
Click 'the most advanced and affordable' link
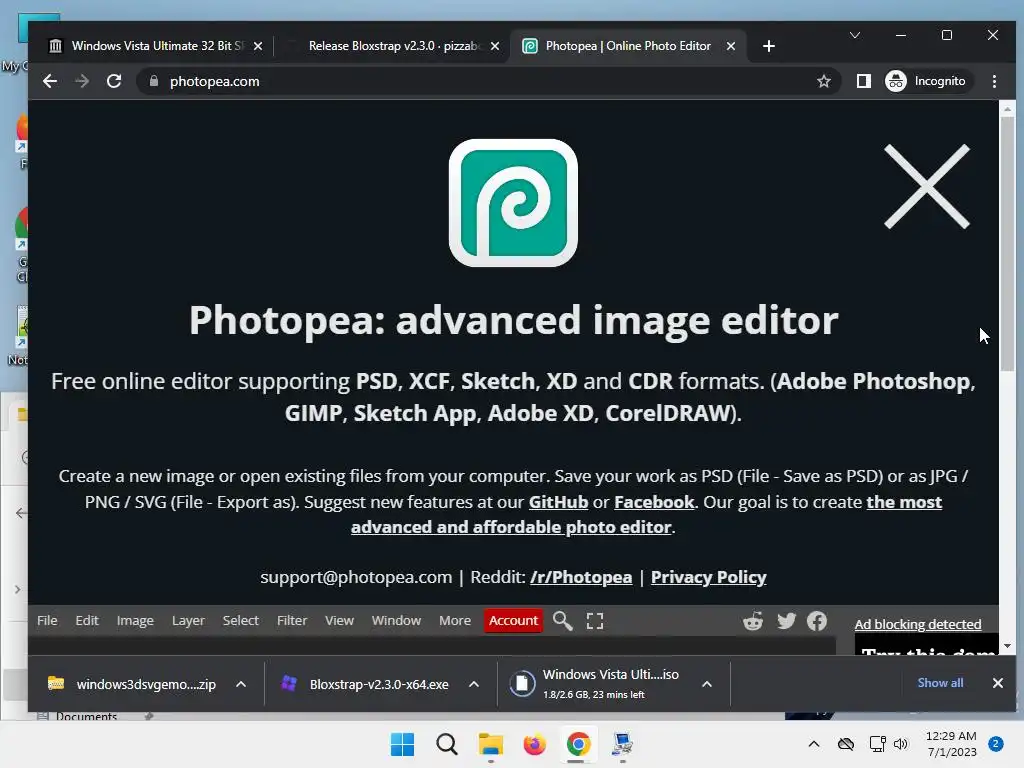pyautogui.click(x=511, y=527)
